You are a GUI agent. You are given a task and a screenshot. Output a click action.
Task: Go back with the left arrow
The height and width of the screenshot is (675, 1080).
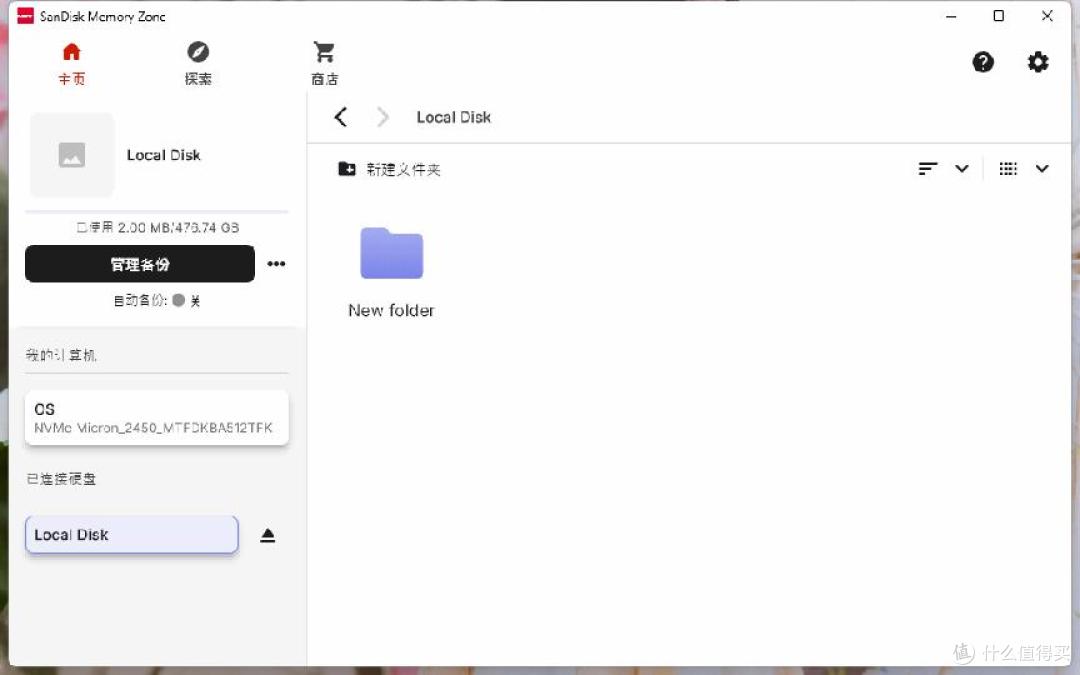tap(341, 117)
